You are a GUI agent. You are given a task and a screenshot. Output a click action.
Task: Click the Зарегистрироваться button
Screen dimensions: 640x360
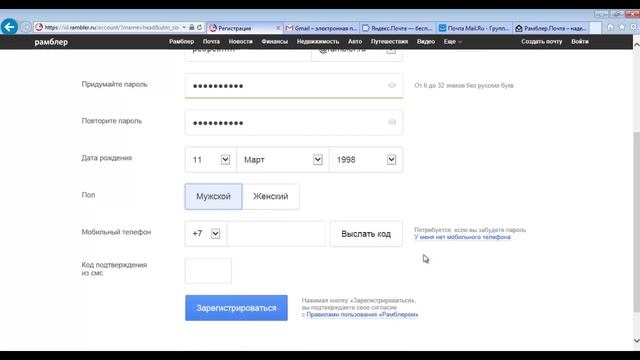click(236, 308)
